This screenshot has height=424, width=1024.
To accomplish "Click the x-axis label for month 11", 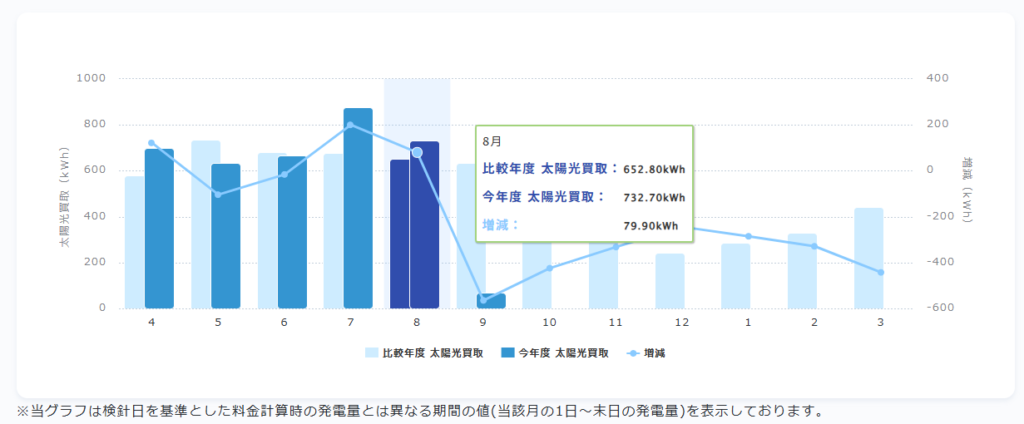I will (x=615, y=323).
